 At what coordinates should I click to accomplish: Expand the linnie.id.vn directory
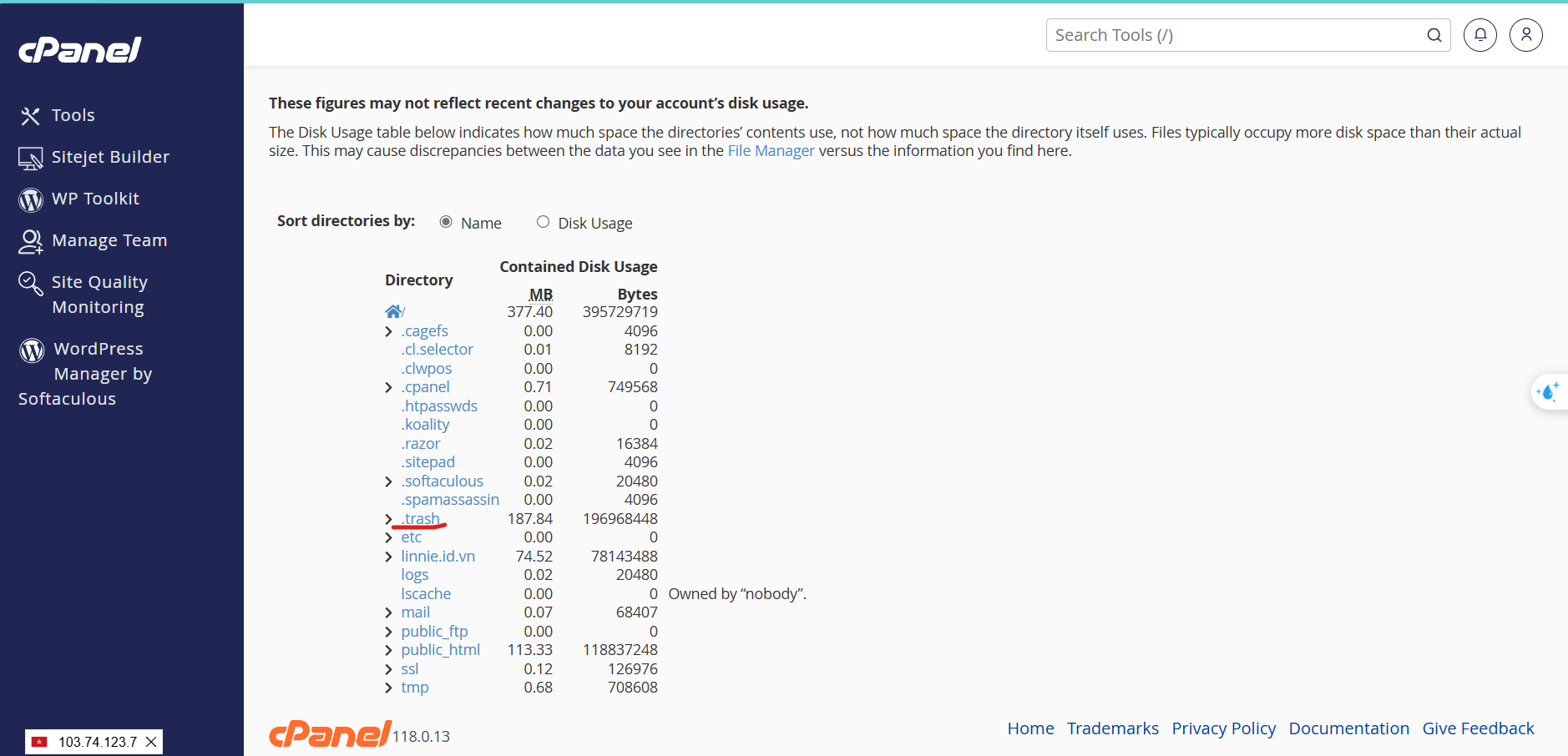[388, 557]
